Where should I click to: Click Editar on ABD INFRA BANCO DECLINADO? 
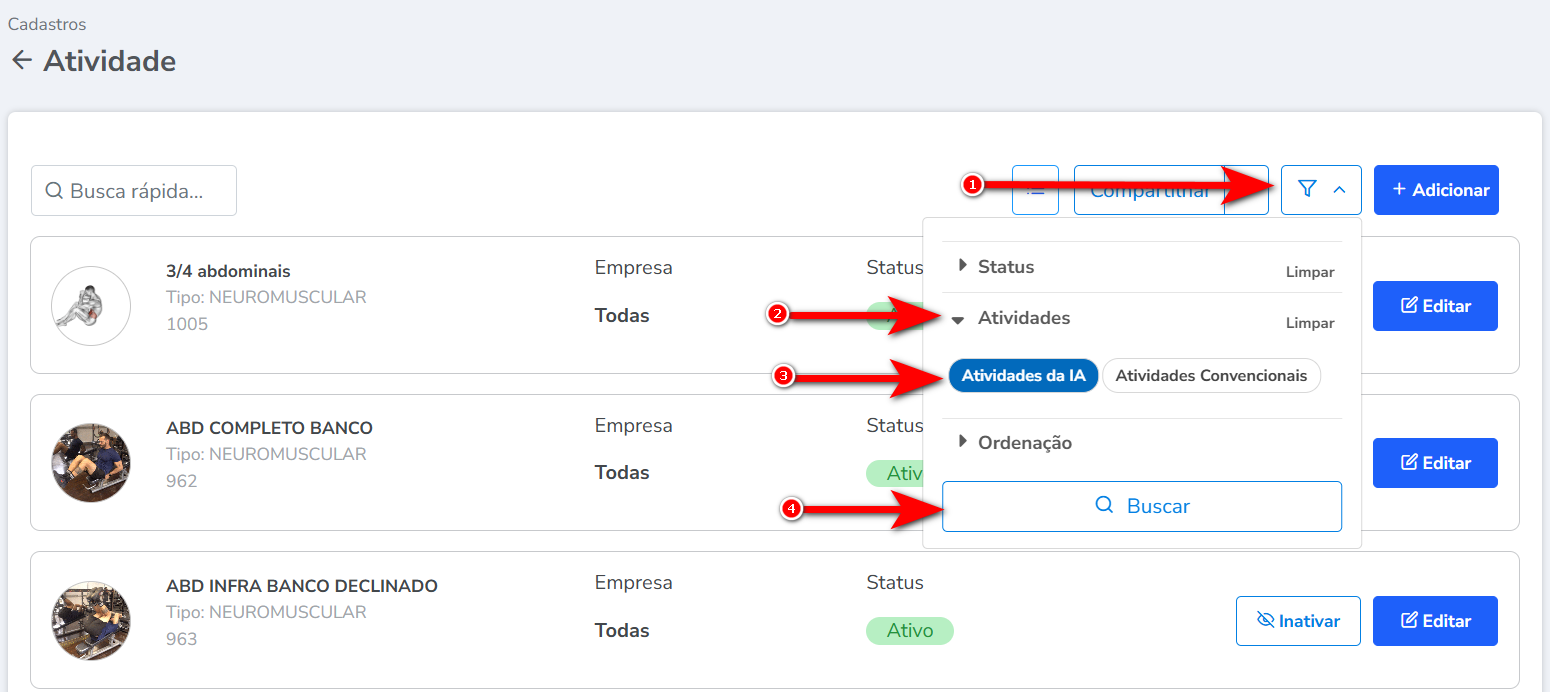[x=1434, y=621]
